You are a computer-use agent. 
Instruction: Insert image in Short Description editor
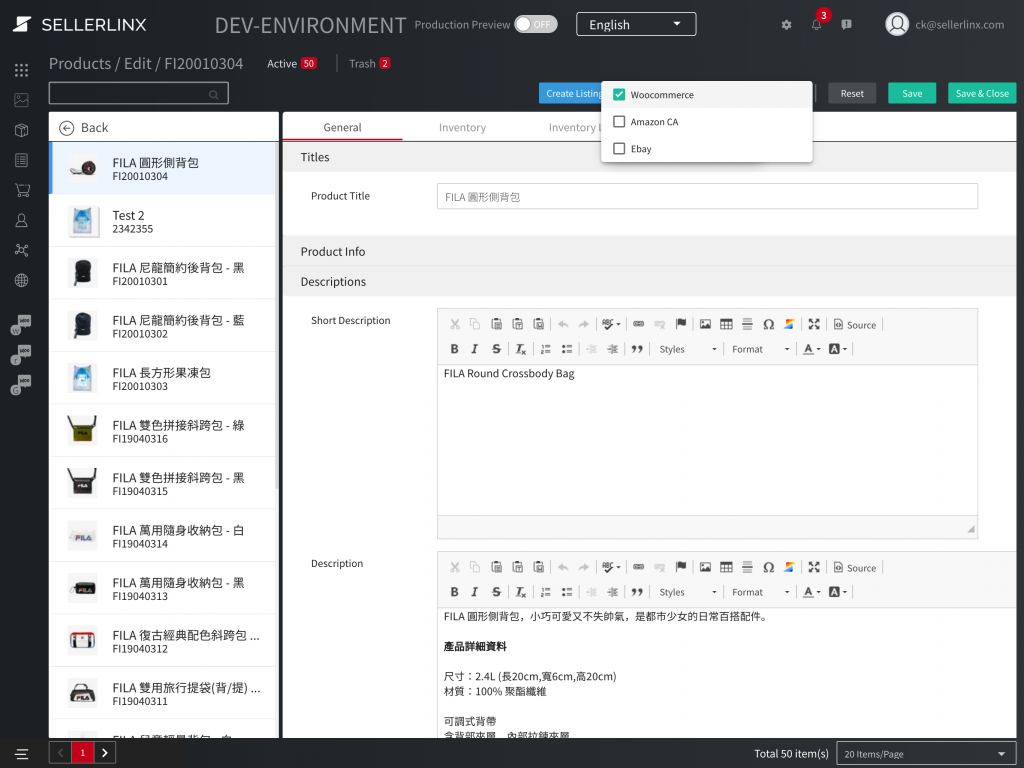click(x=705, y=325)
